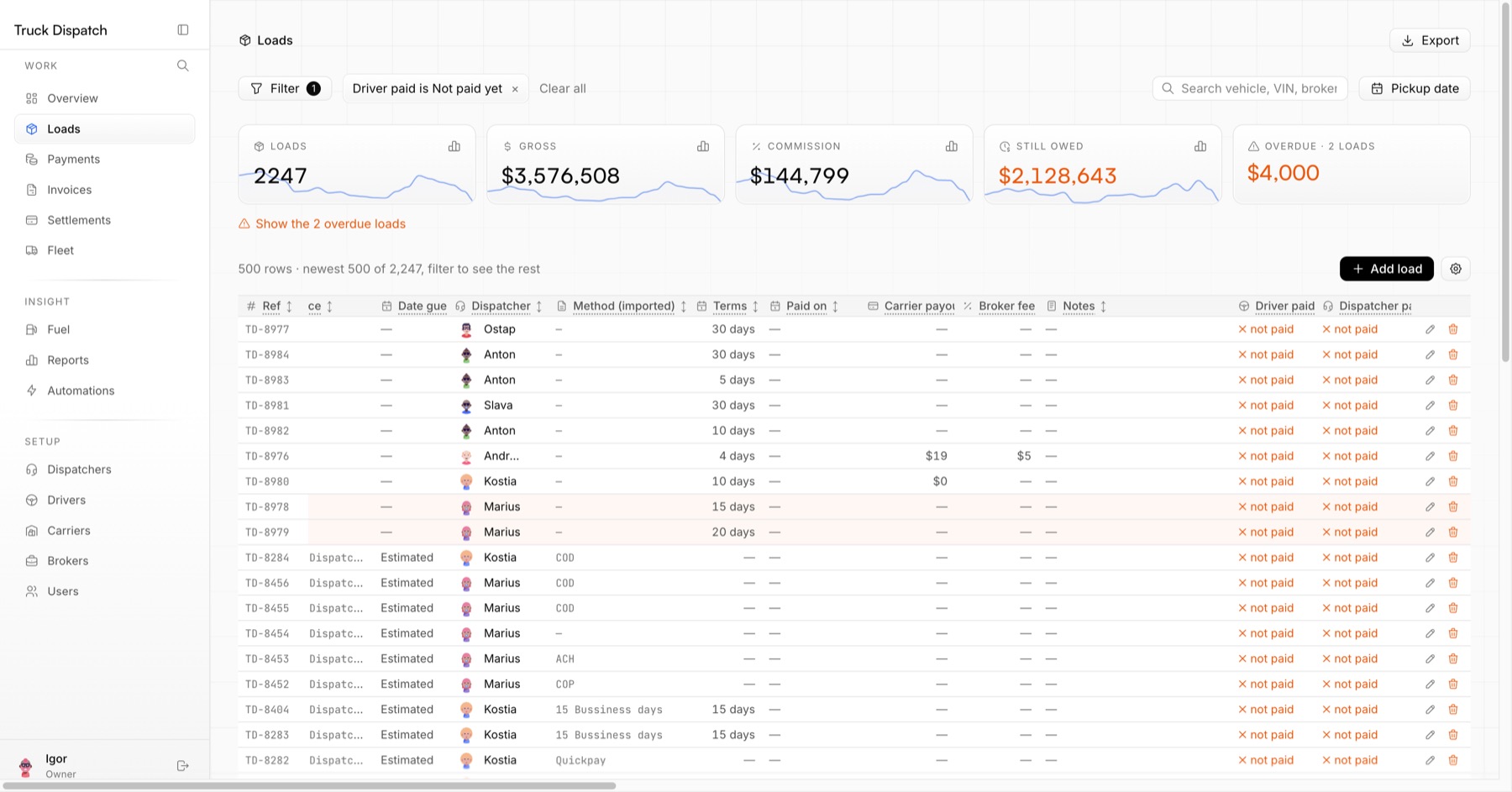Viewport: 1512px width, 792px height.
Task: Show the 2 overdue loads
Action: (x=323, y=224)
